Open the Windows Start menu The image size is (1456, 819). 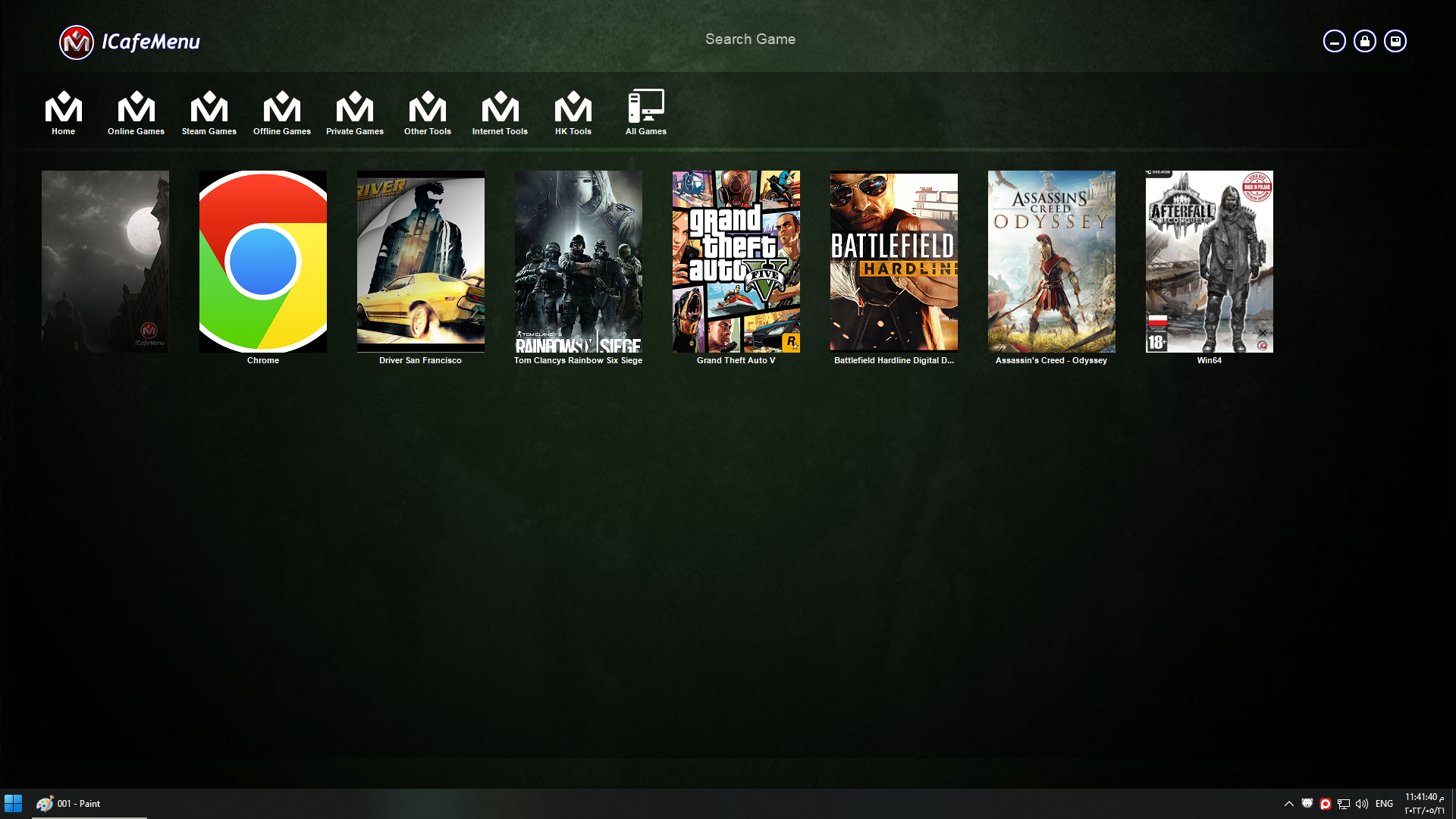[14, 804]
